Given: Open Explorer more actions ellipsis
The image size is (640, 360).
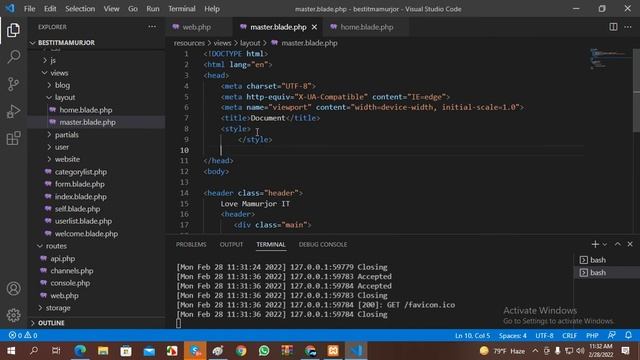Looking at the screenshot, I should (152, 27).
